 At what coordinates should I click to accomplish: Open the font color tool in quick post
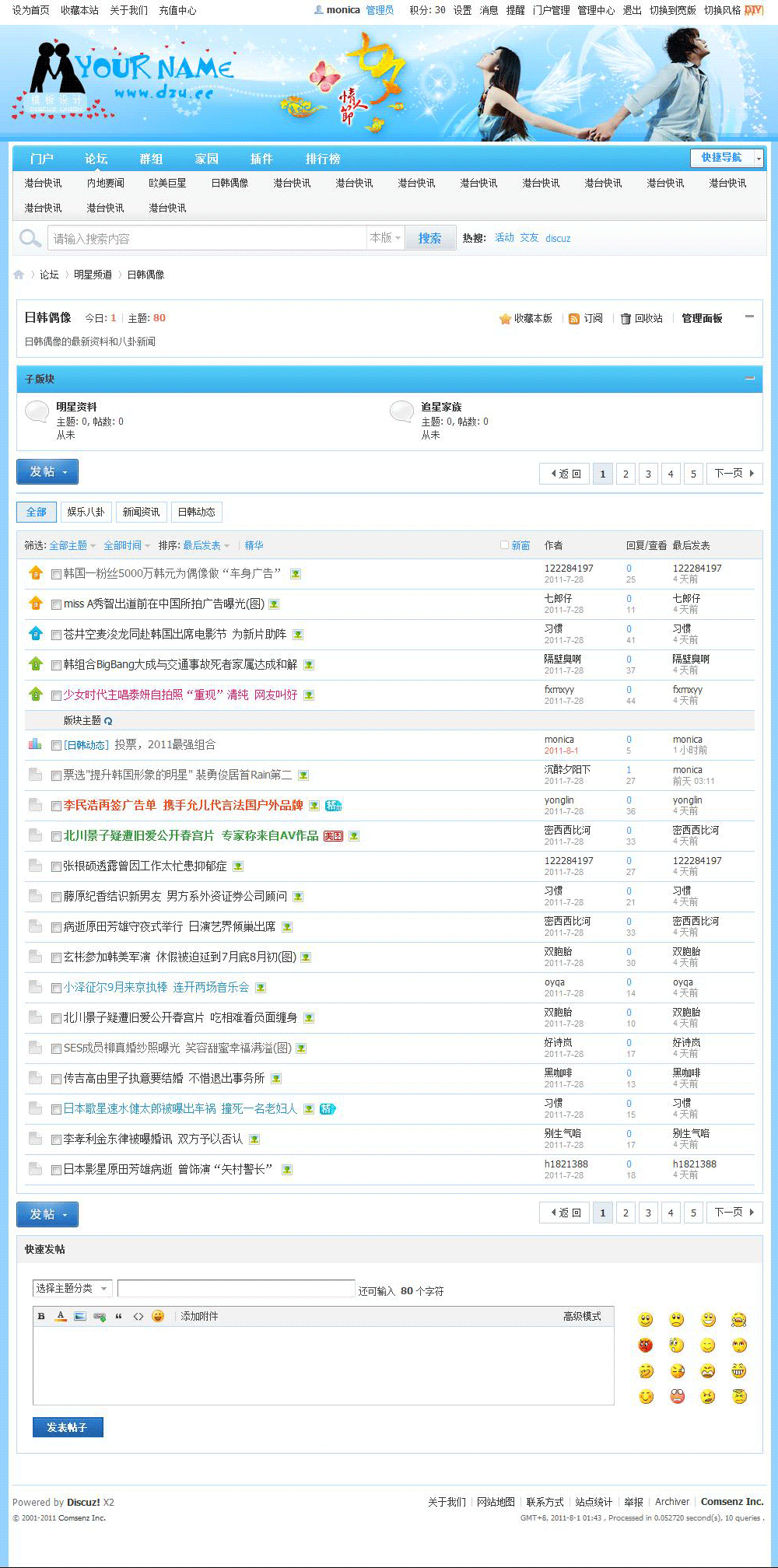[x=61, y=1317]
